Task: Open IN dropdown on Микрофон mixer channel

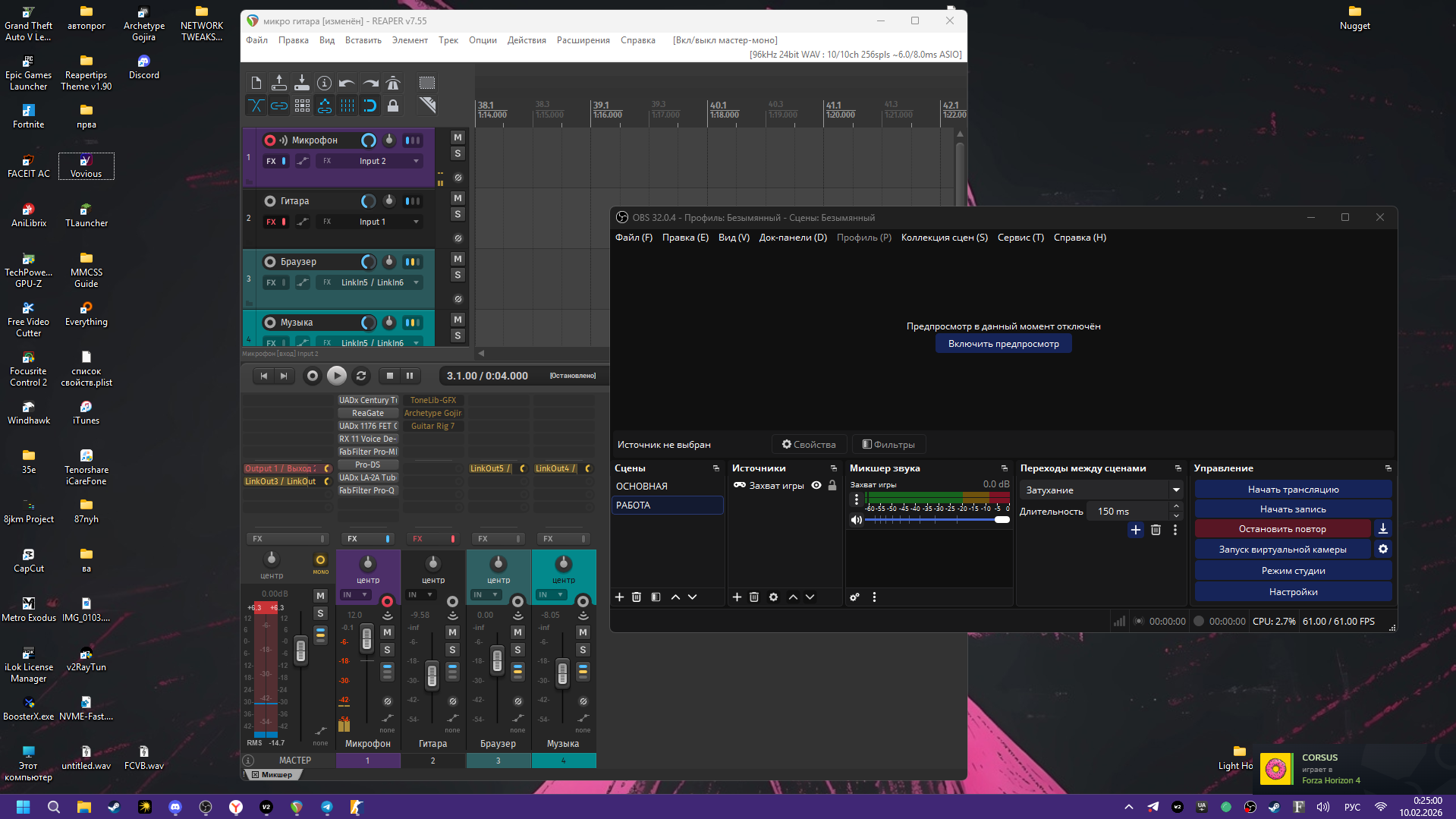Action: (354, 595)
